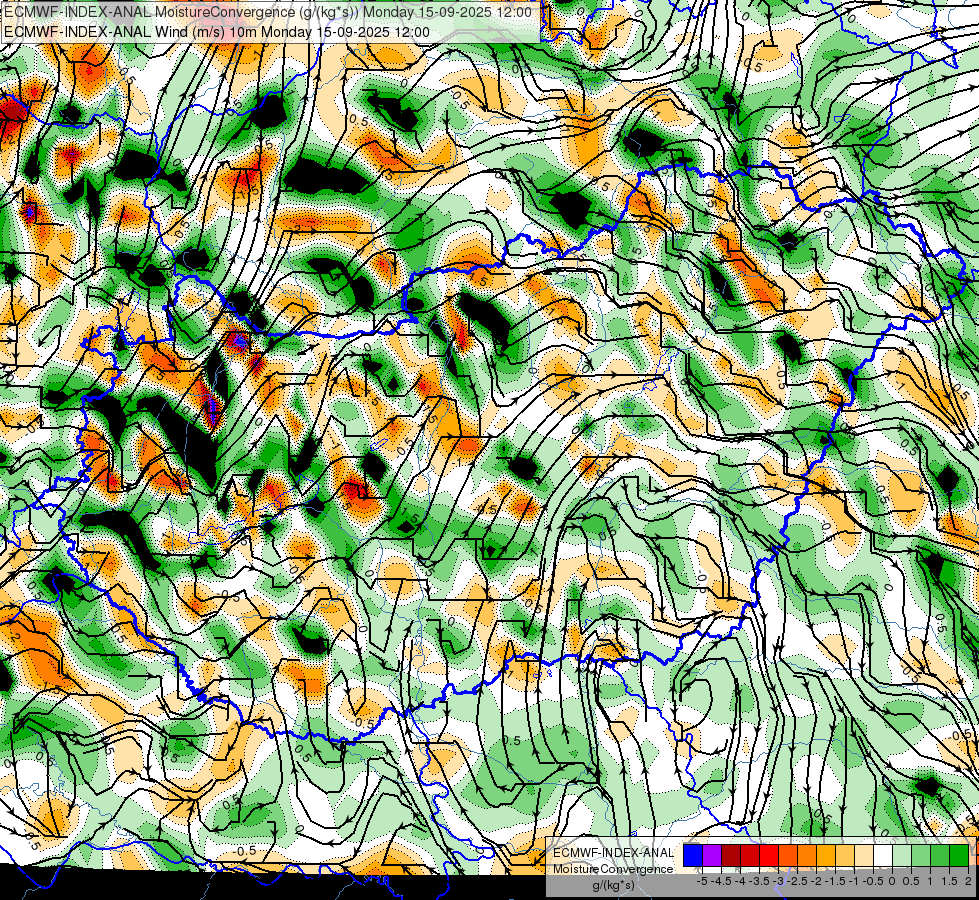Click the -3.5 tick label on legend scale
This screenshot has width=979, height=900.
(760, 881)
